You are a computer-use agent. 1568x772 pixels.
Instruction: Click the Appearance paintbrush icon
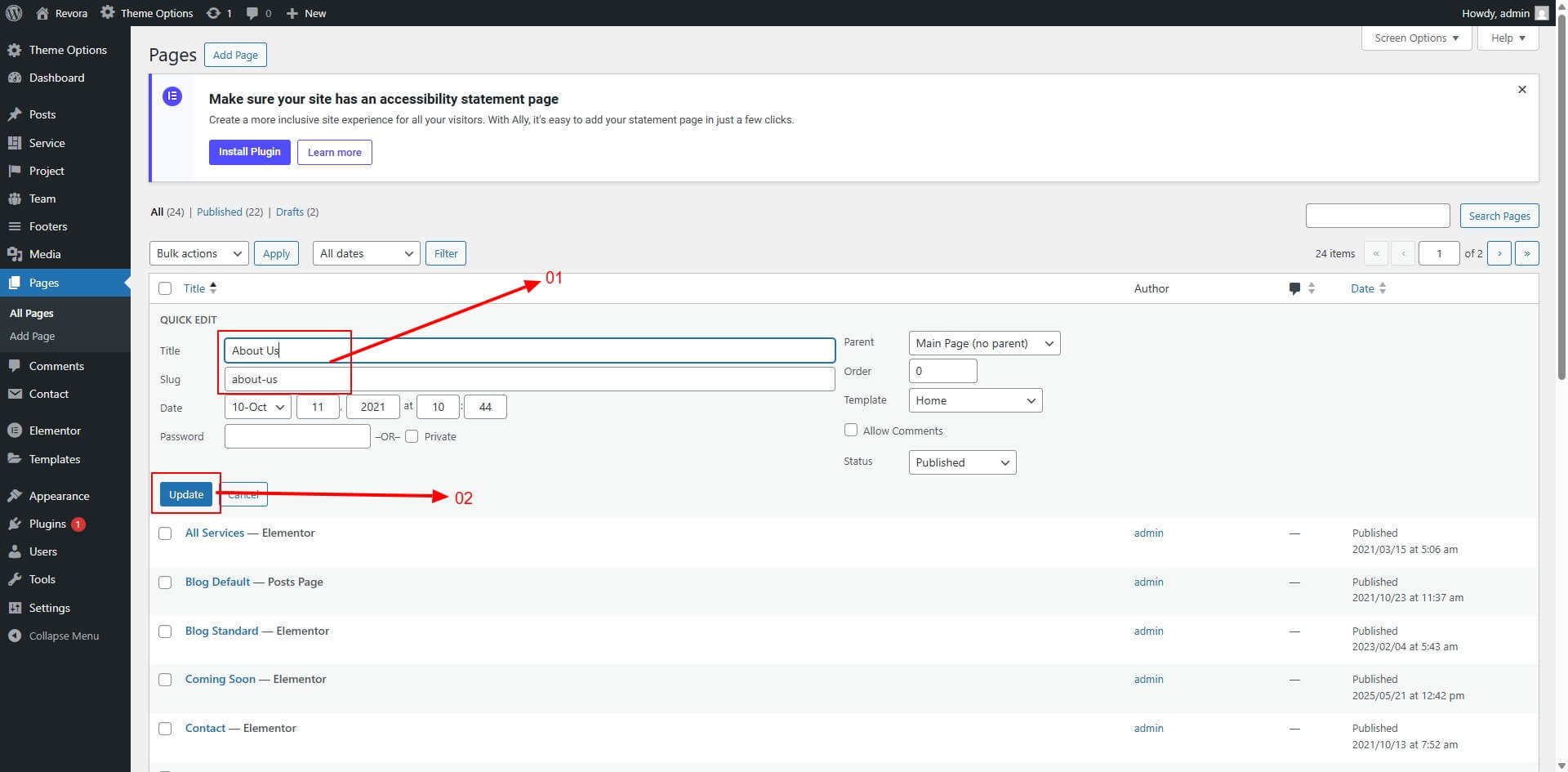pyautogui.click(x=14, y=496)
